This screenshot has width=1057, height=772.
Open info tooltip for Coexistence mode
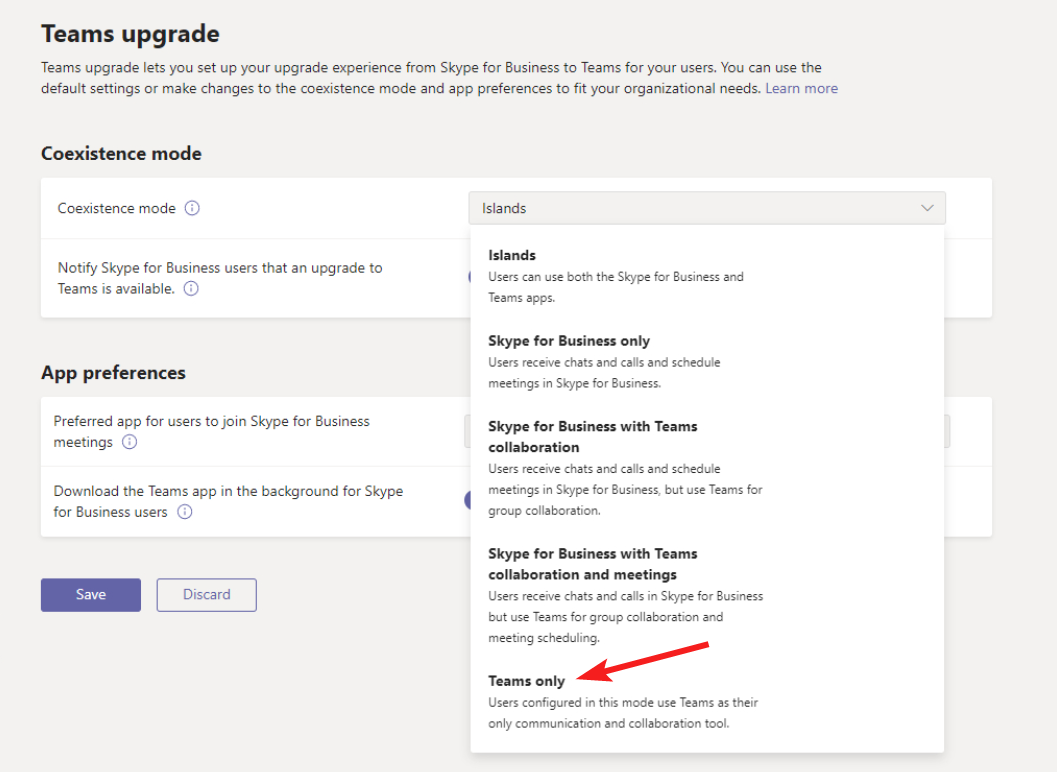click(192, 208)
